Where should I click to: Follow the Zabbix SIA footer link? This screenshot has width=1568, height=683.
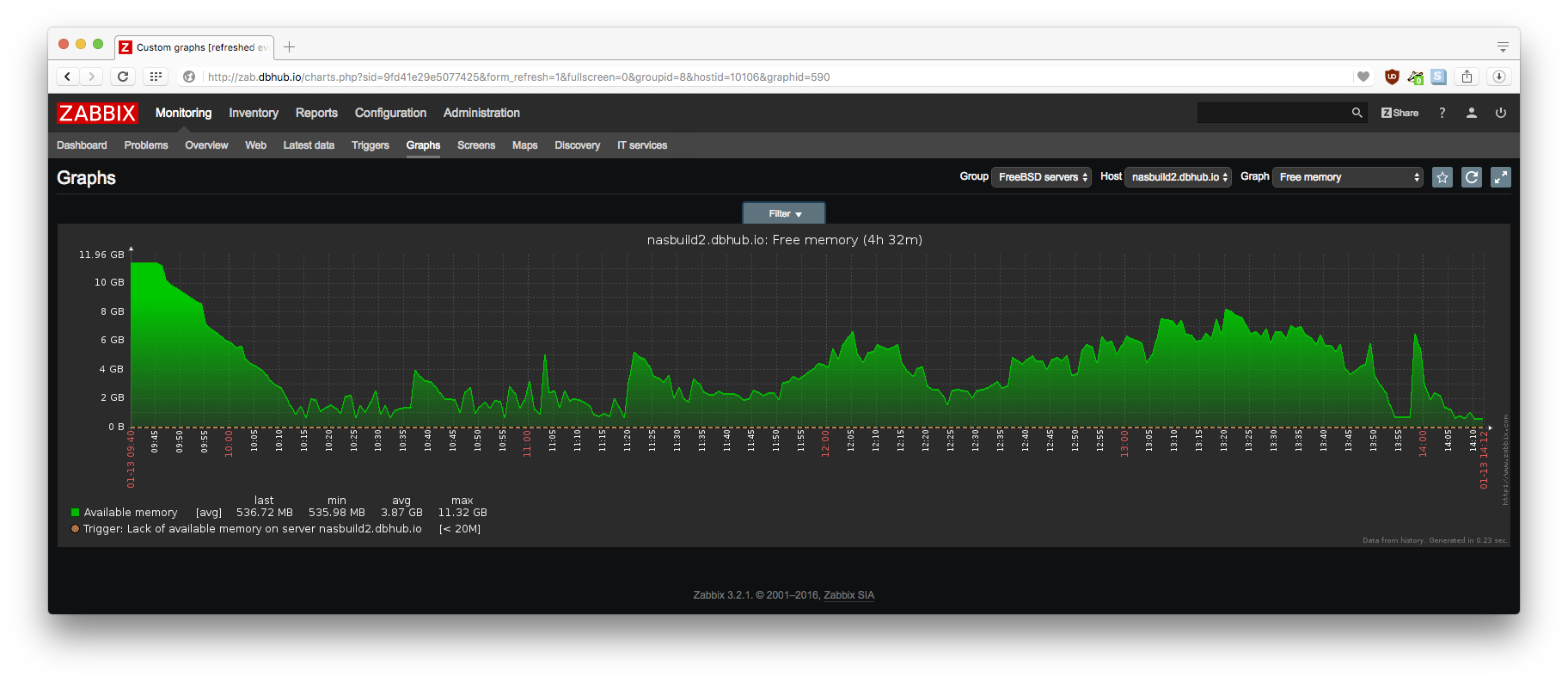tap(848, 595)
